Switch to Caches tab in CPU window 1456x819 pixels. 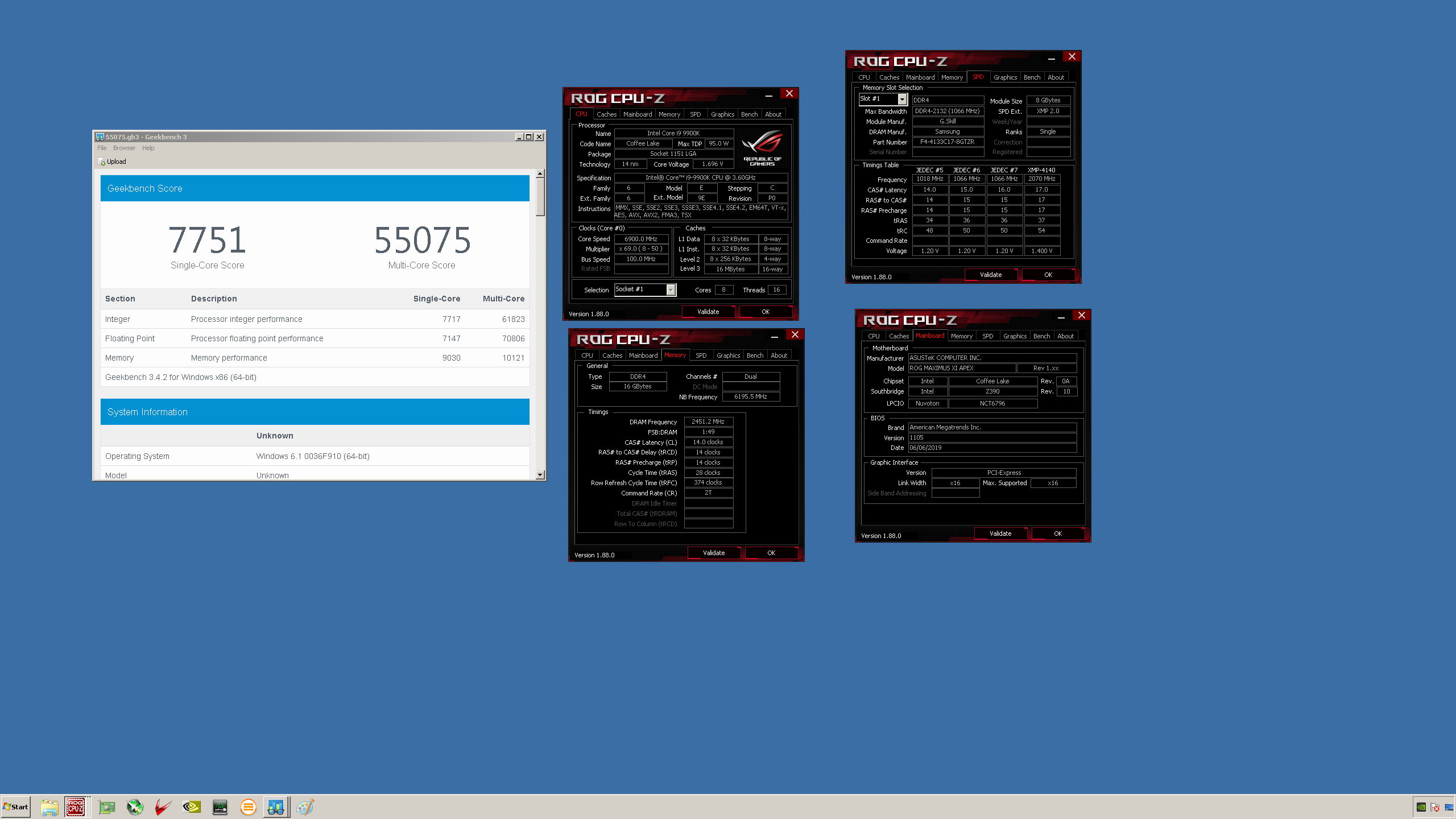pos(606,114)
